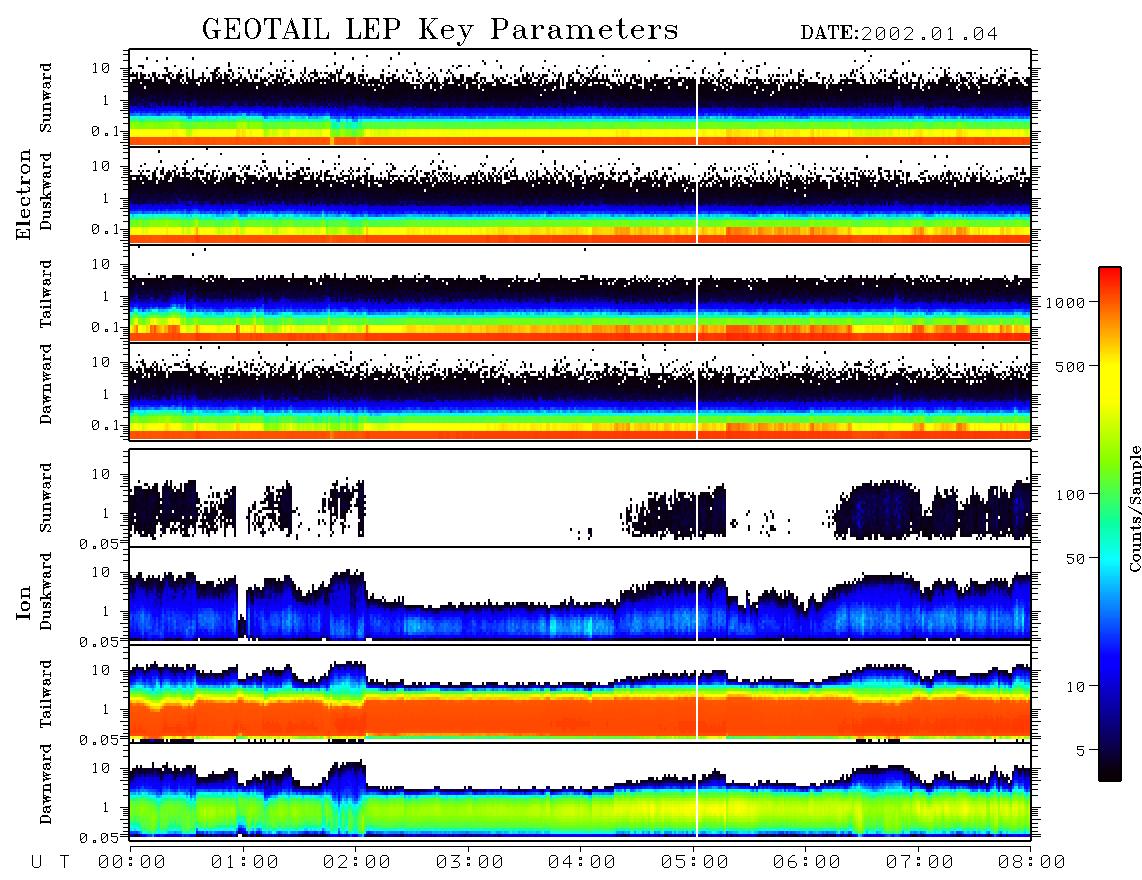Click the Ion Dawnward spectrogram panel
This screenshot has height=880, width=1142.
(x=580, y=791)
